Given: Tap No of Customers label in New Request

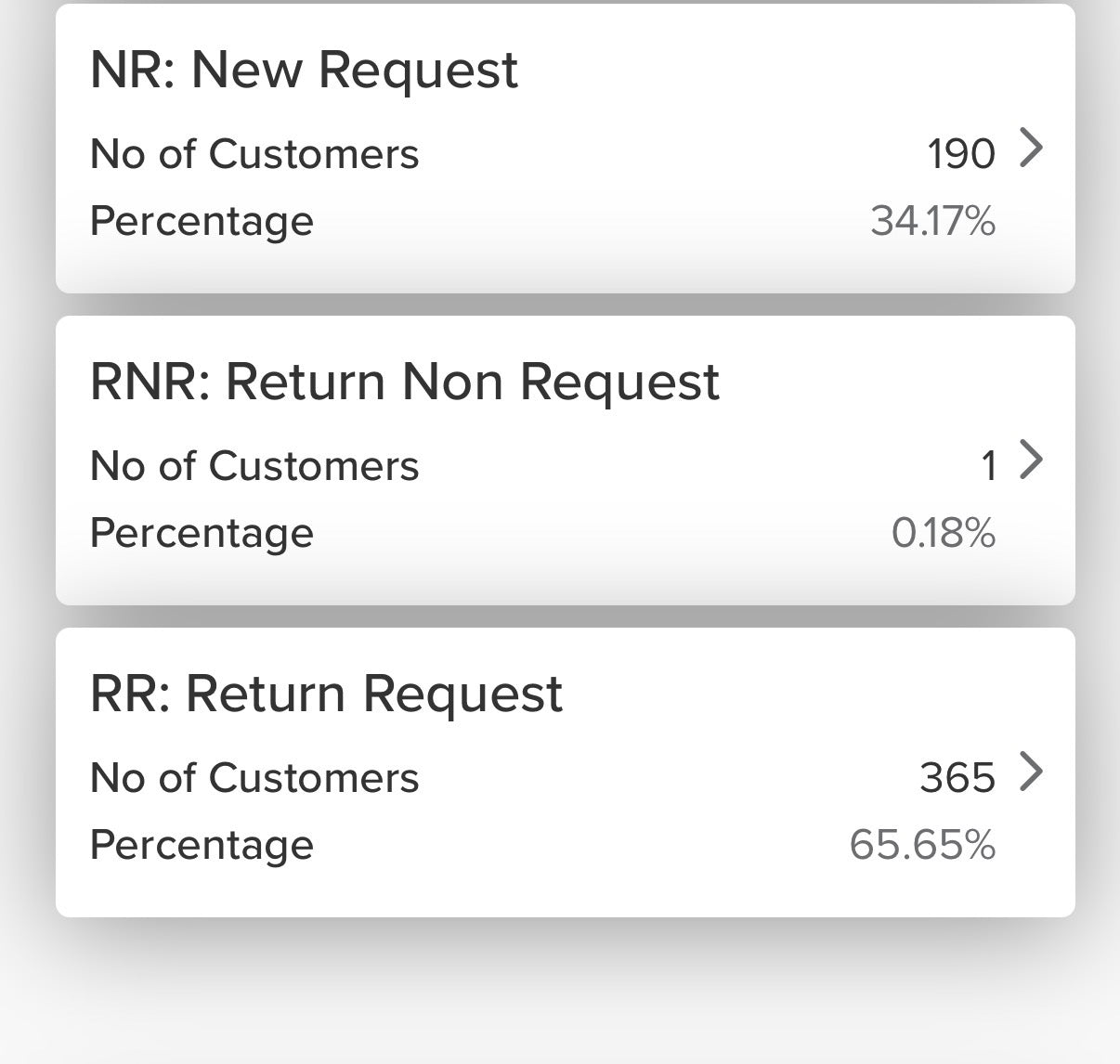Looking at the screenshot, I should [x=254, y=154].
